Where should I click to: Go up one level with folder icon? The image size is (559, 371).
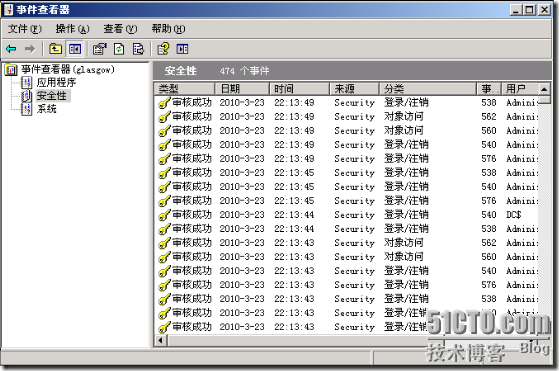coord(55,49)
